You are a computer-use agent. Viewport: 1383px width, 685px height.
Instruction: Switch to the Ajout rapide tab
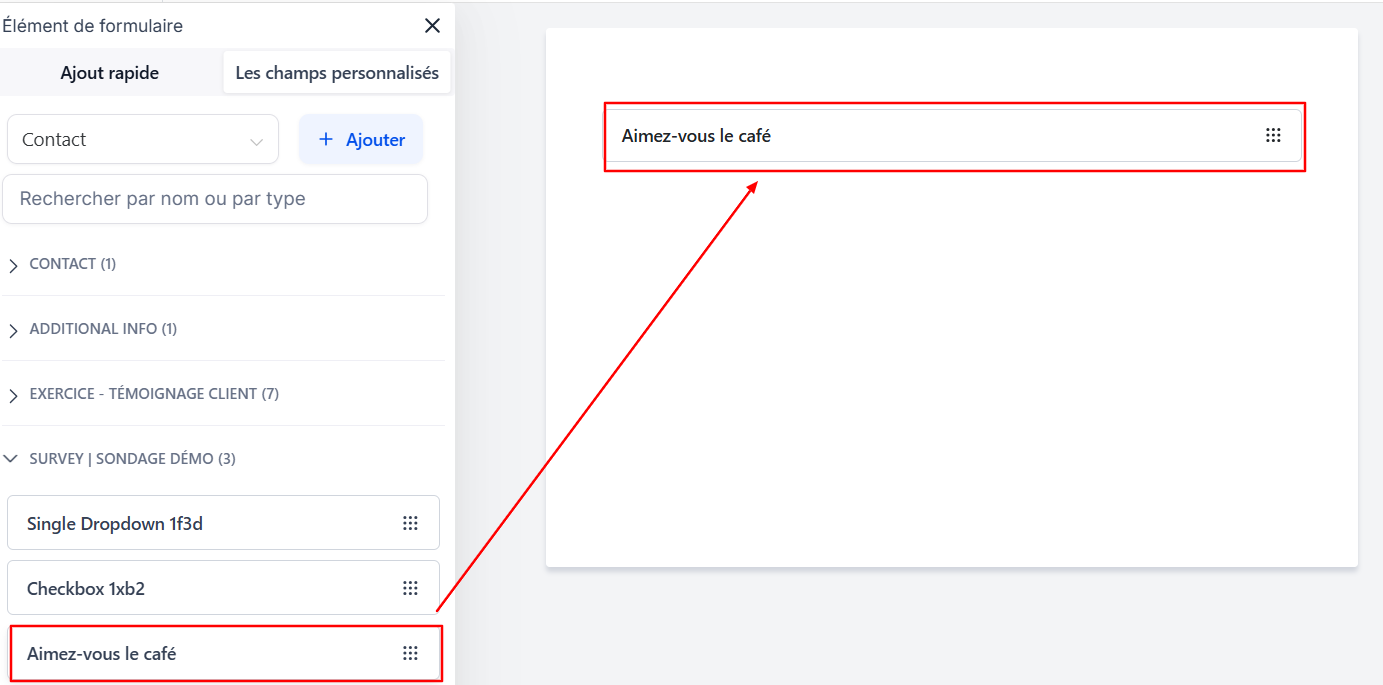[x=110, y=73]
